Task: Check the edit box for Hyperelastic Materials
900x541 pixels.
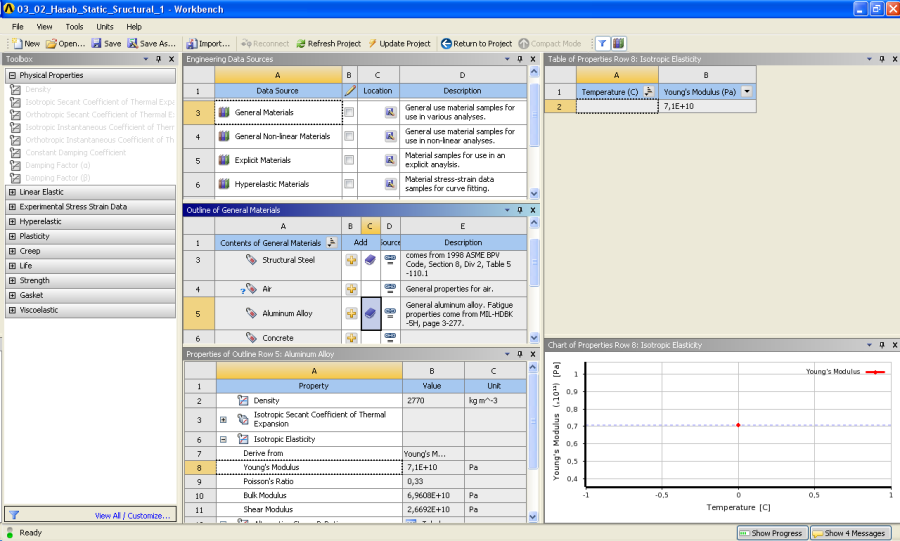Action: tap(349, 184)
